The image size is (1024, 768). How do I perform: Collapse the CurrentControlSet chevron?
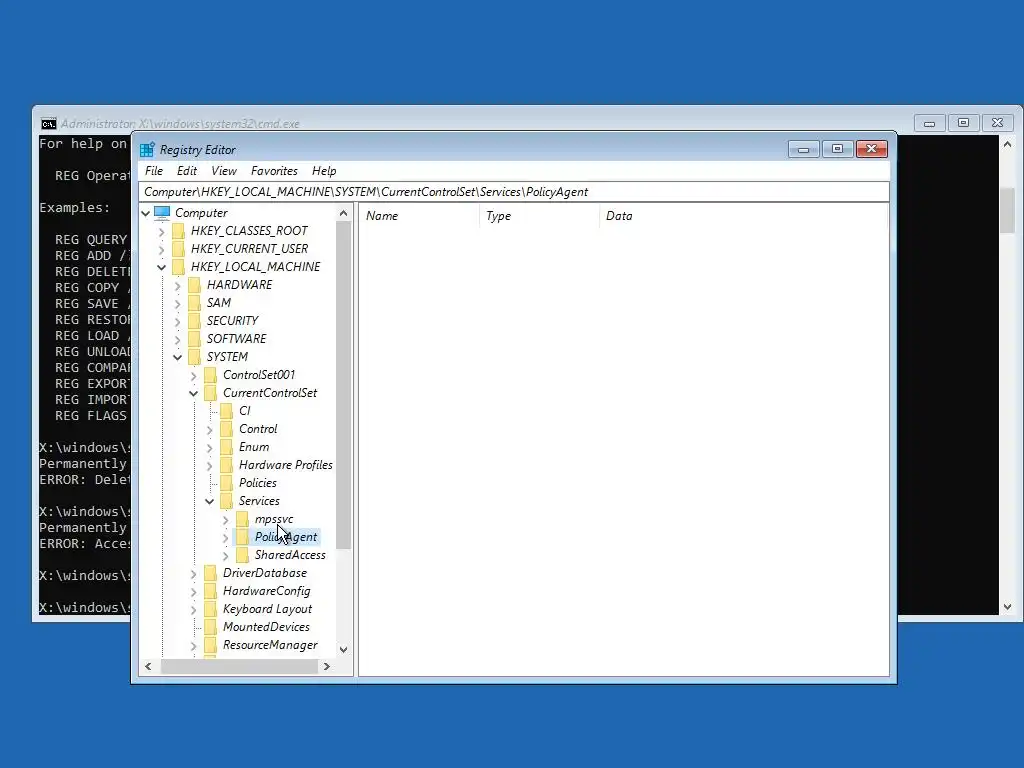click(193, 393)
